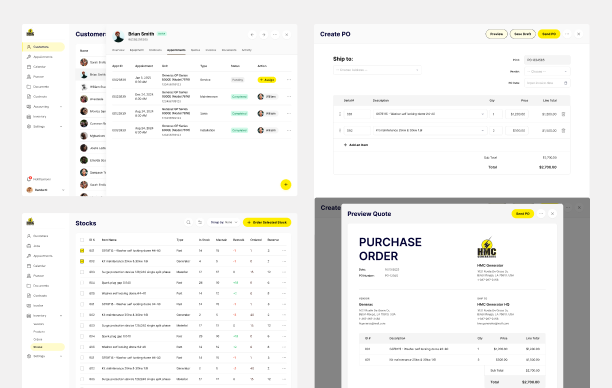The height and width of the screenshot is (388, 612).
Task: Select Stocks submenu item under Inventory
Action: 48,347
